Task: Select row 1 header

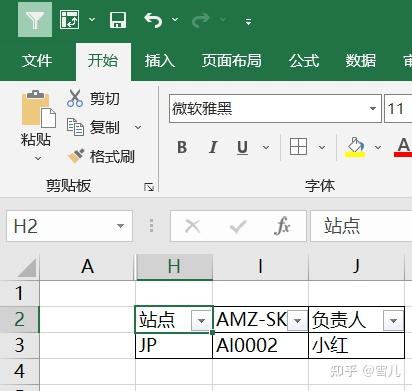Action: 19,293
